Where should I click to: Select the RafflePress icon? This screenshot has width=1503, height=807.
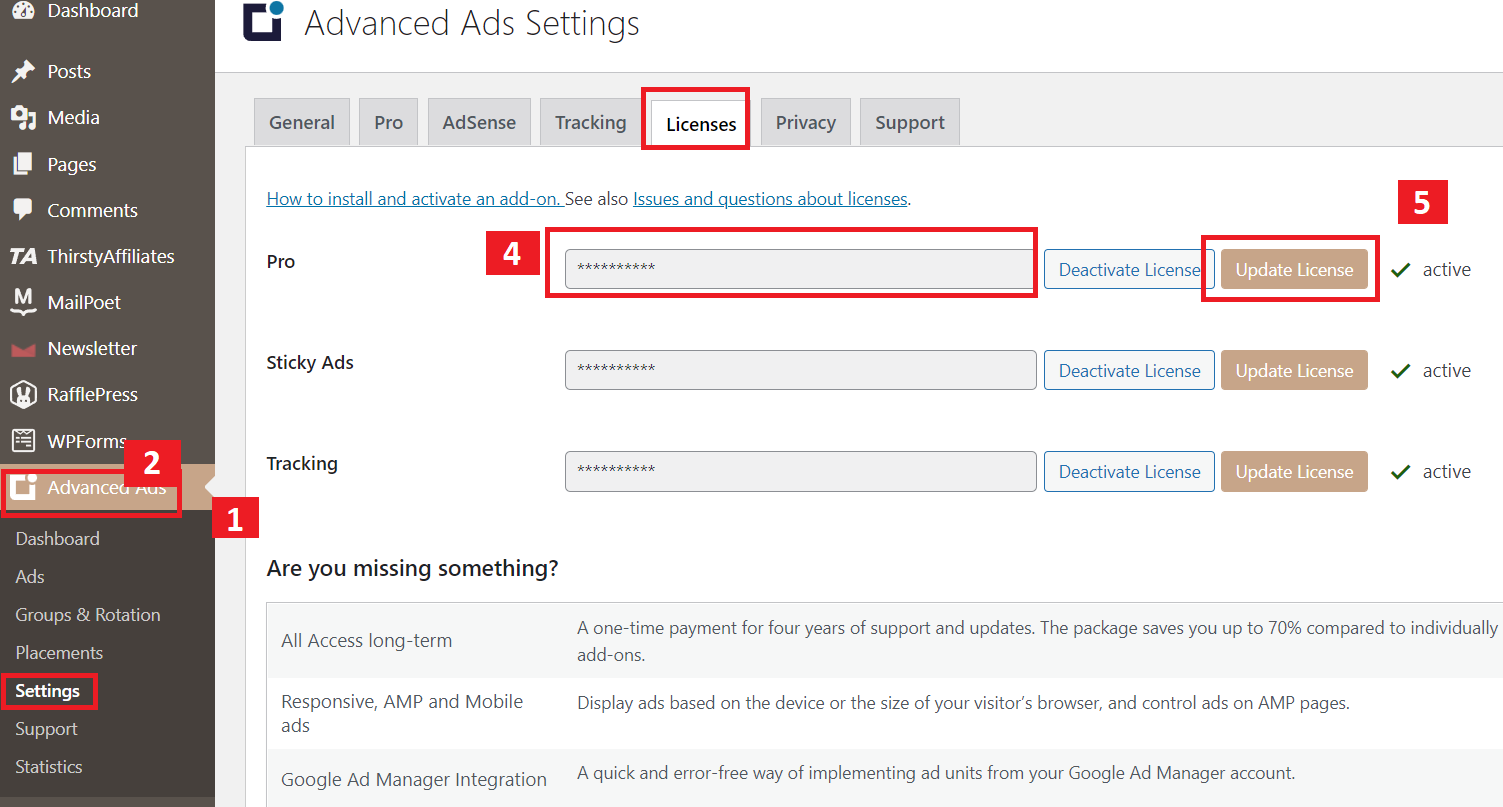(x=22, y=393)
